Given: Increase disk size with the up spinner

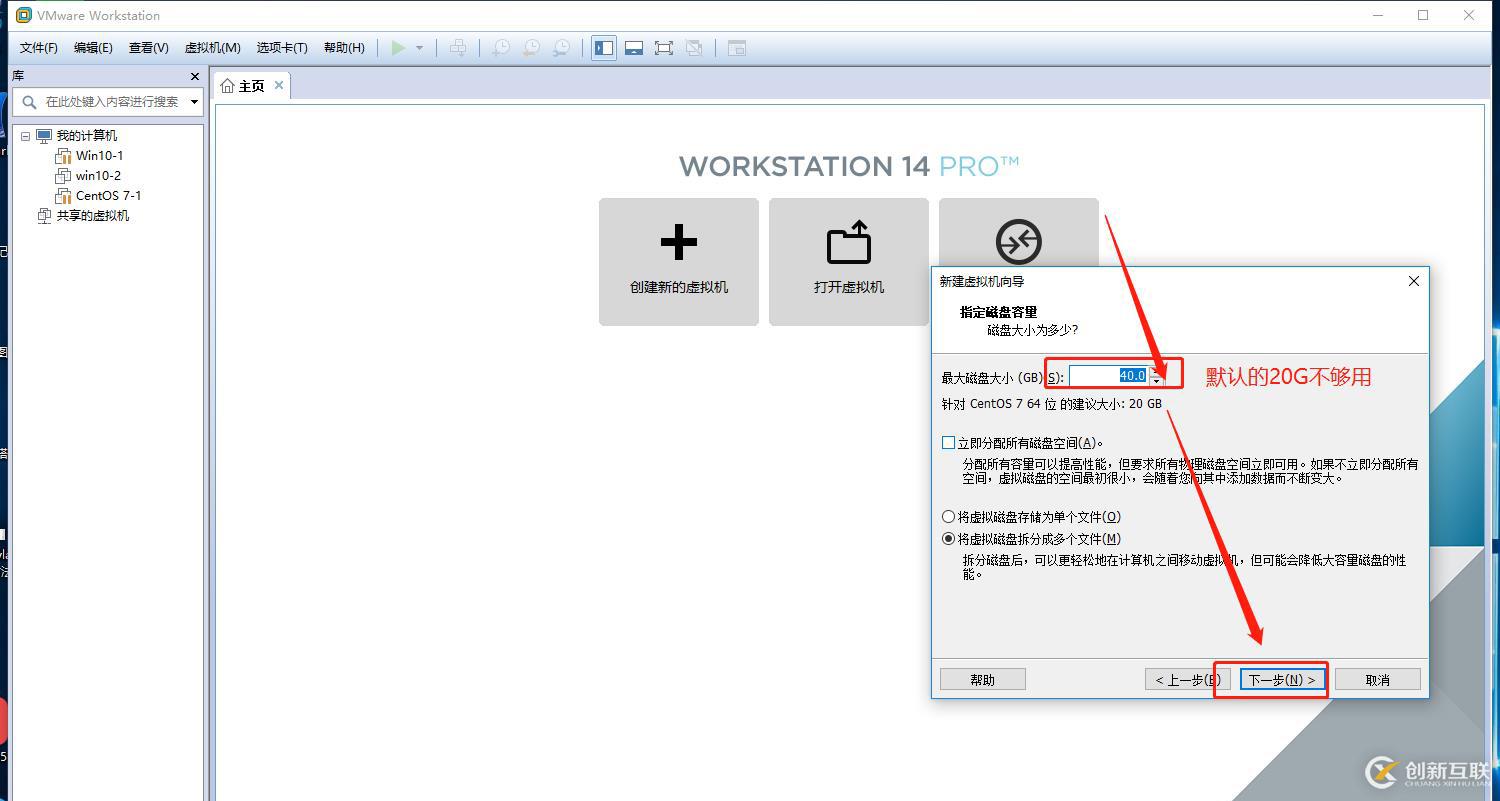Looking at the screenshot, I should click(x=1156, y=371).
